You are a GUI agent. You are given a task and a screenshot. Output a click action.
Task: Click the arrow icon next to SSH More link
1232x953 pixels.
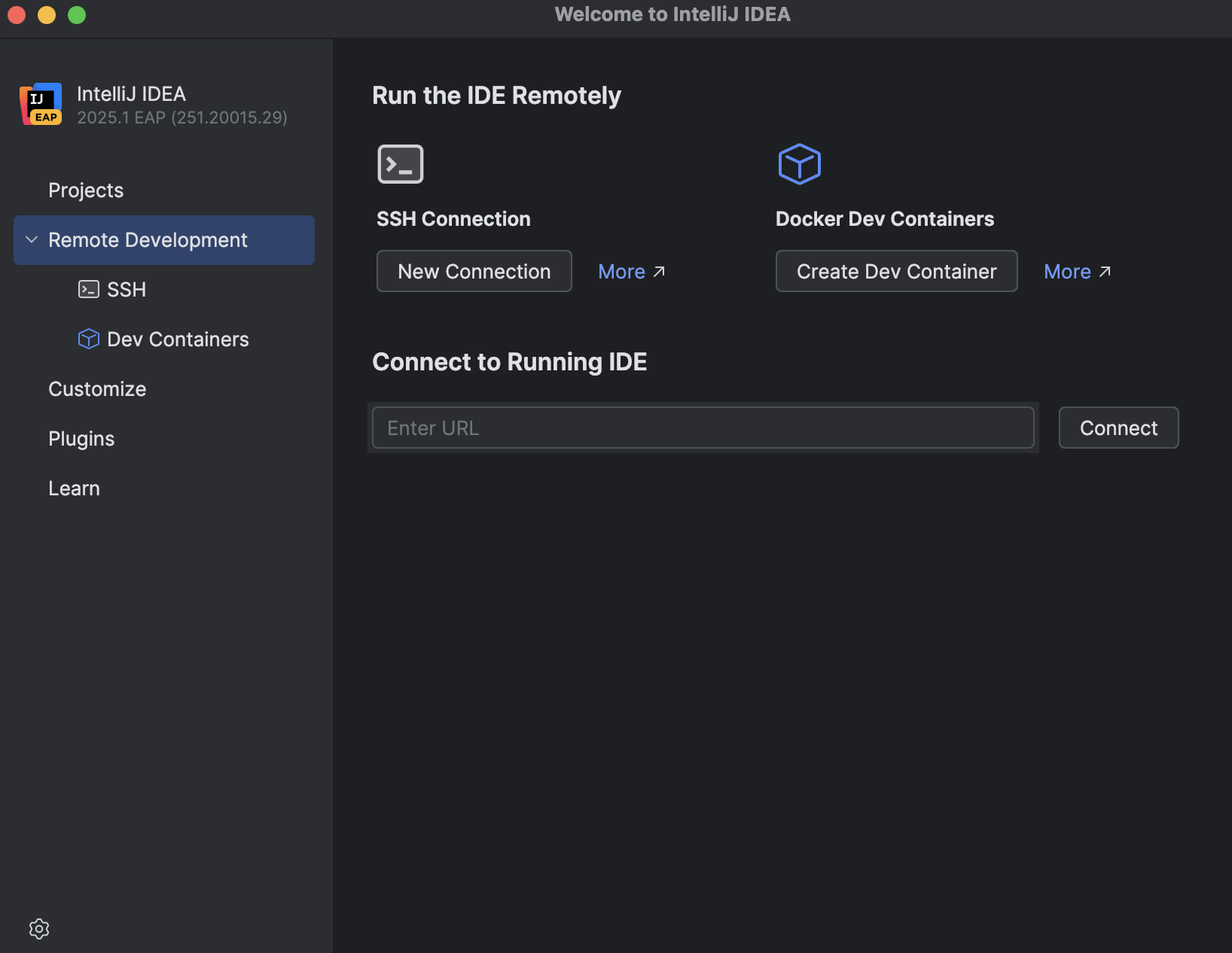(x=659, y=270)
